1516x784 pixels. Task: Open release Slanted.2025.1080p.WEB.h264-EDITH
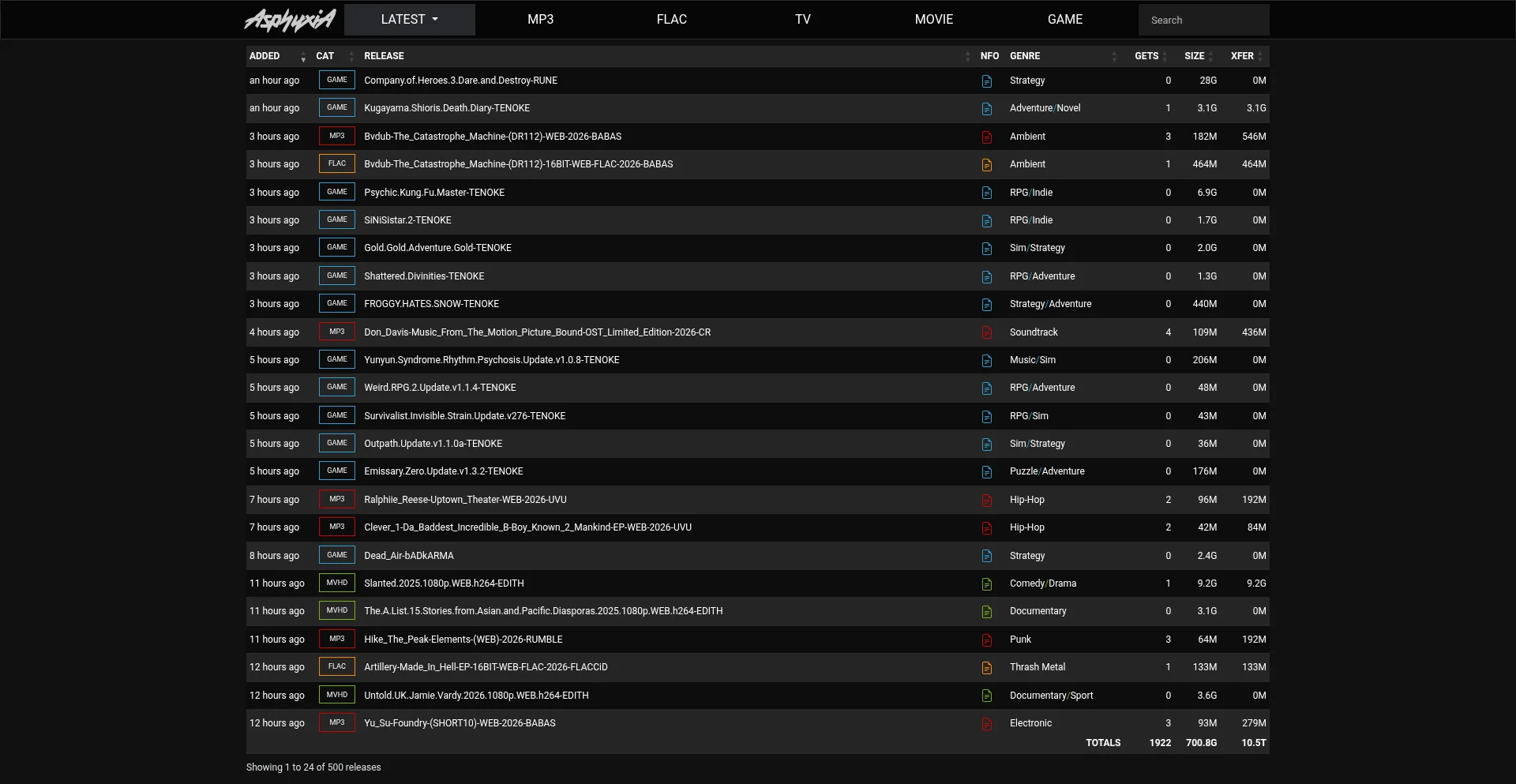444,583
